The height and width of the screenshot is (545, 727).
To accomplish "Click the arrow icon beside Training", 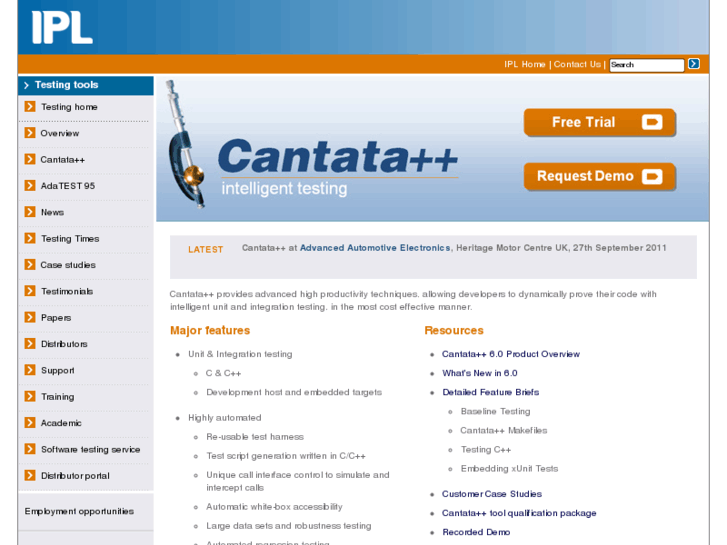I will [x=30, y=397].
